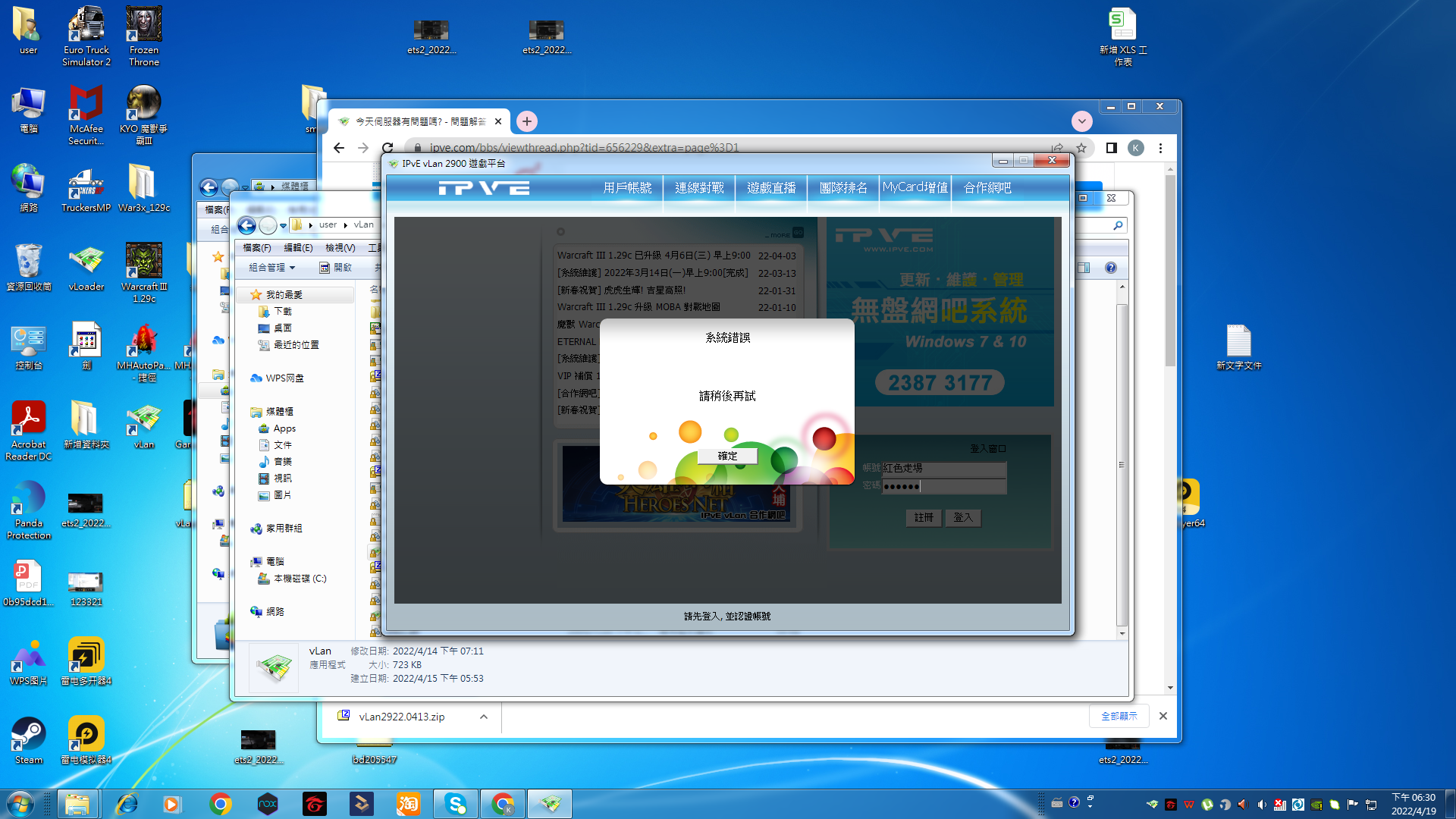
Task: Click the 註冊 register button
Action: (924, 517)
